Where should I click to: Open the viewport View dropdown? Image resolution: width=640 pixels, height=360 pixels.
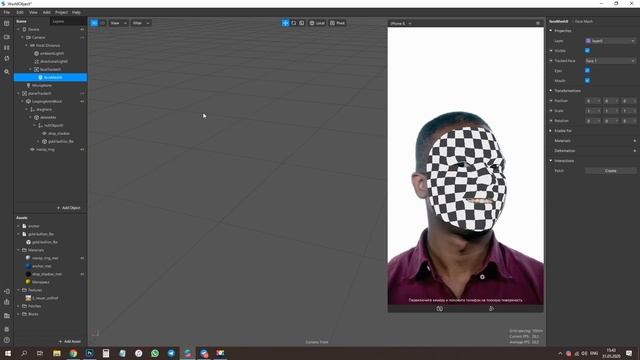pos(118,23)
